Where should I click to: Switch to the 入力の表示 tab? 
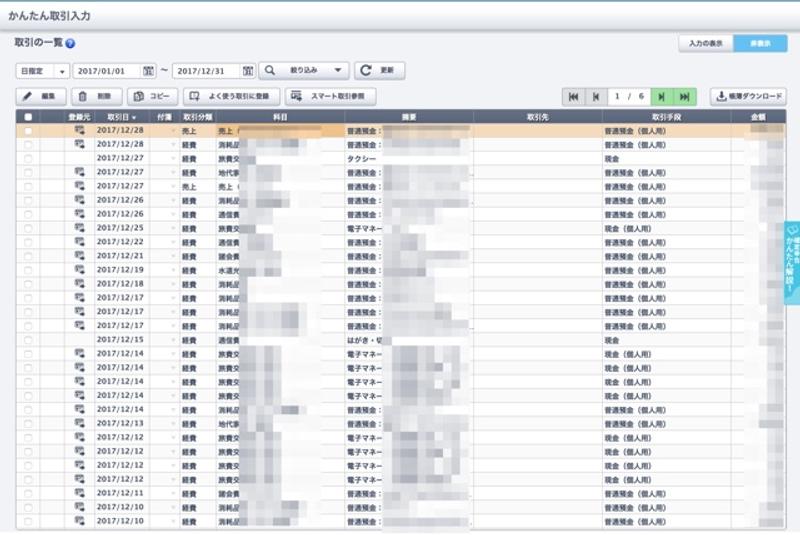[x=705, y=44]
